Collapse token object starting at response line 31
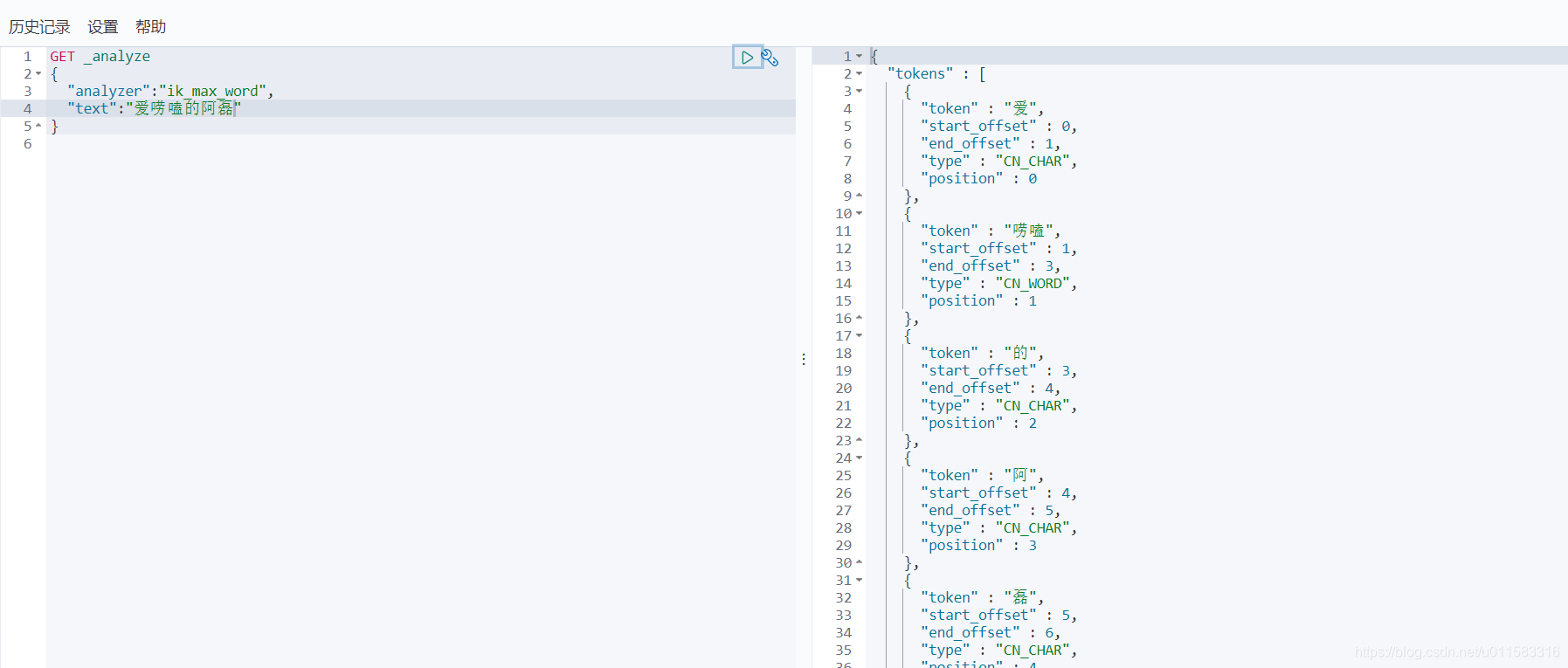Screen dimensions: 1568x668 (860, 581)
